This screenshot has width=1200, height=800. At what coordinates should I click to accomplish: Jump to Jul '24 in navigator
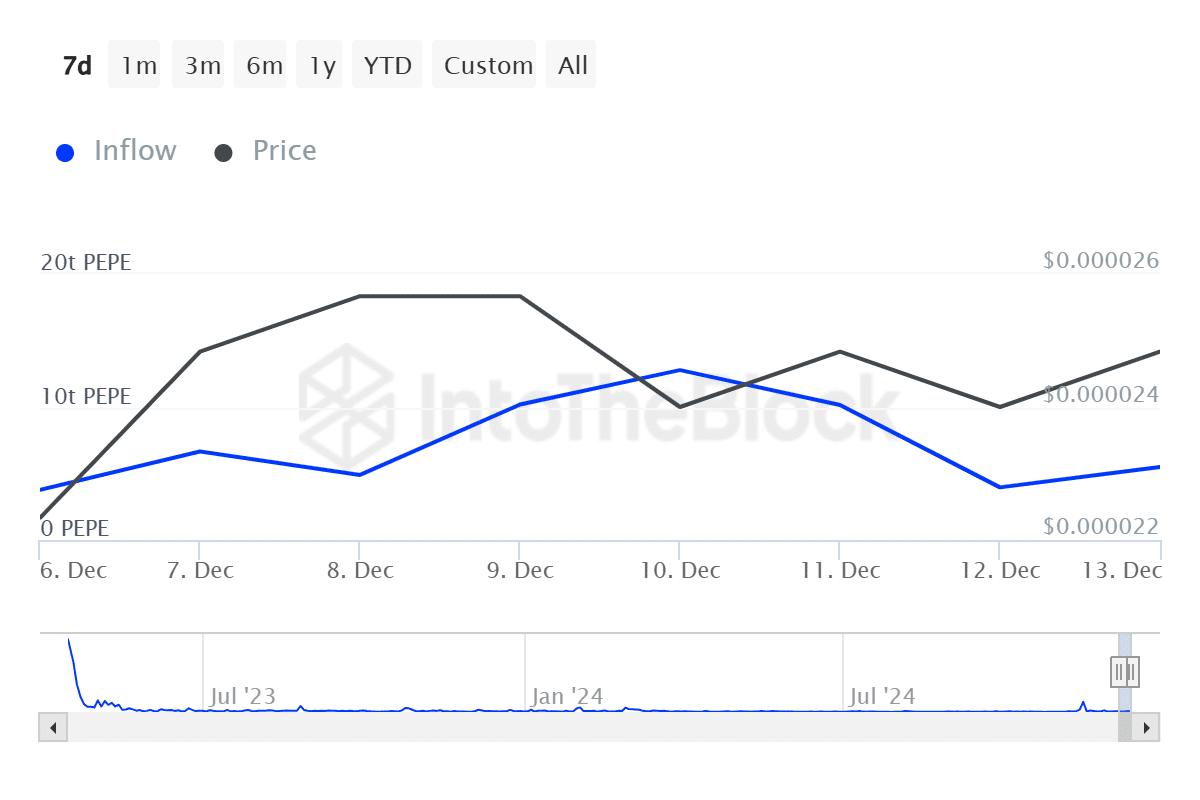pyautogui.click(x=882, y=696)
